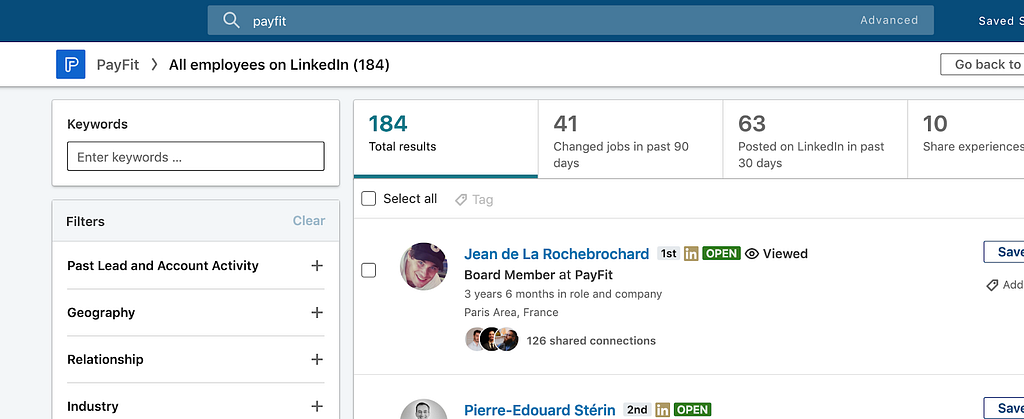
Task: Open Pierre-Edouard Stérin's profile photo
Action: [x=424, y=409]
